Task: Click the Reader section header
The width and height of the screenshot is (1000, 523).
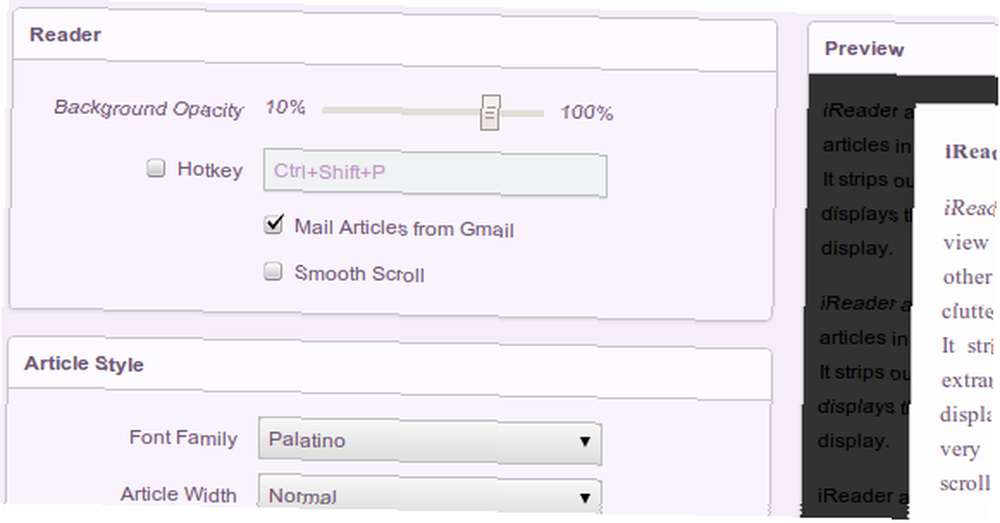Action: point(65,34)
